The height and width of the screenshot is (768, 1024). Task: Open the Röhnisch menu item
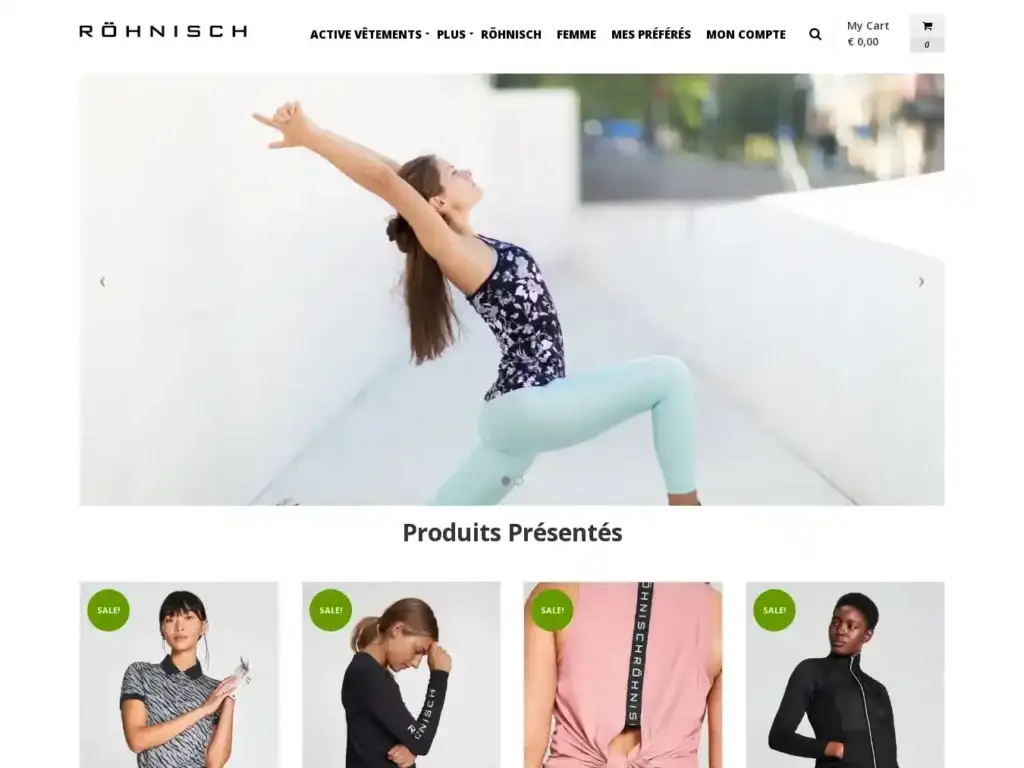pos(511,35)
